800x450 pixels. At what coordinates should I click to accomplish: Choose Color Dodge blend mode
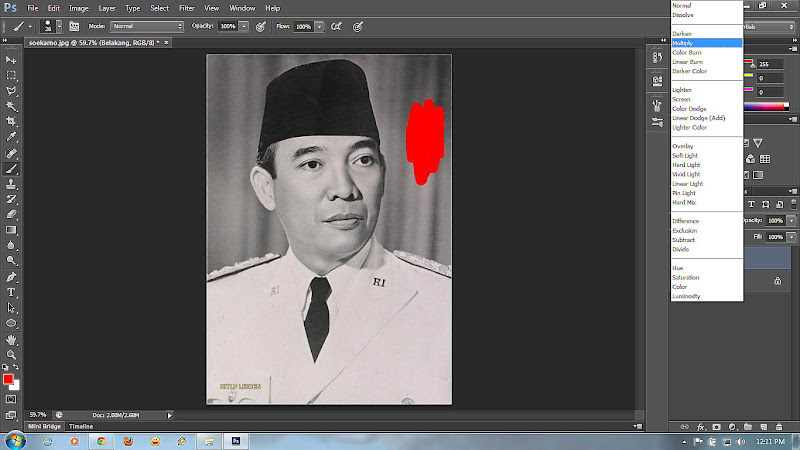point(707,109)
